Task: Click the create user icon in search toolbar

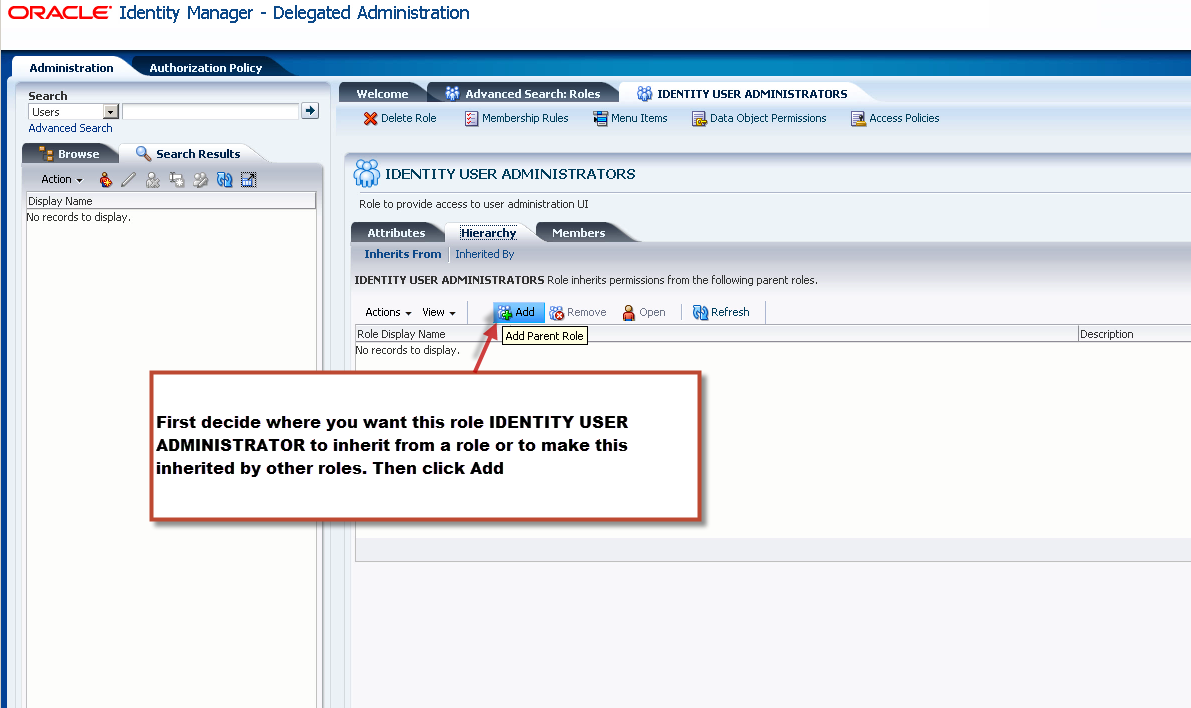Action: [x=106, y=179]
